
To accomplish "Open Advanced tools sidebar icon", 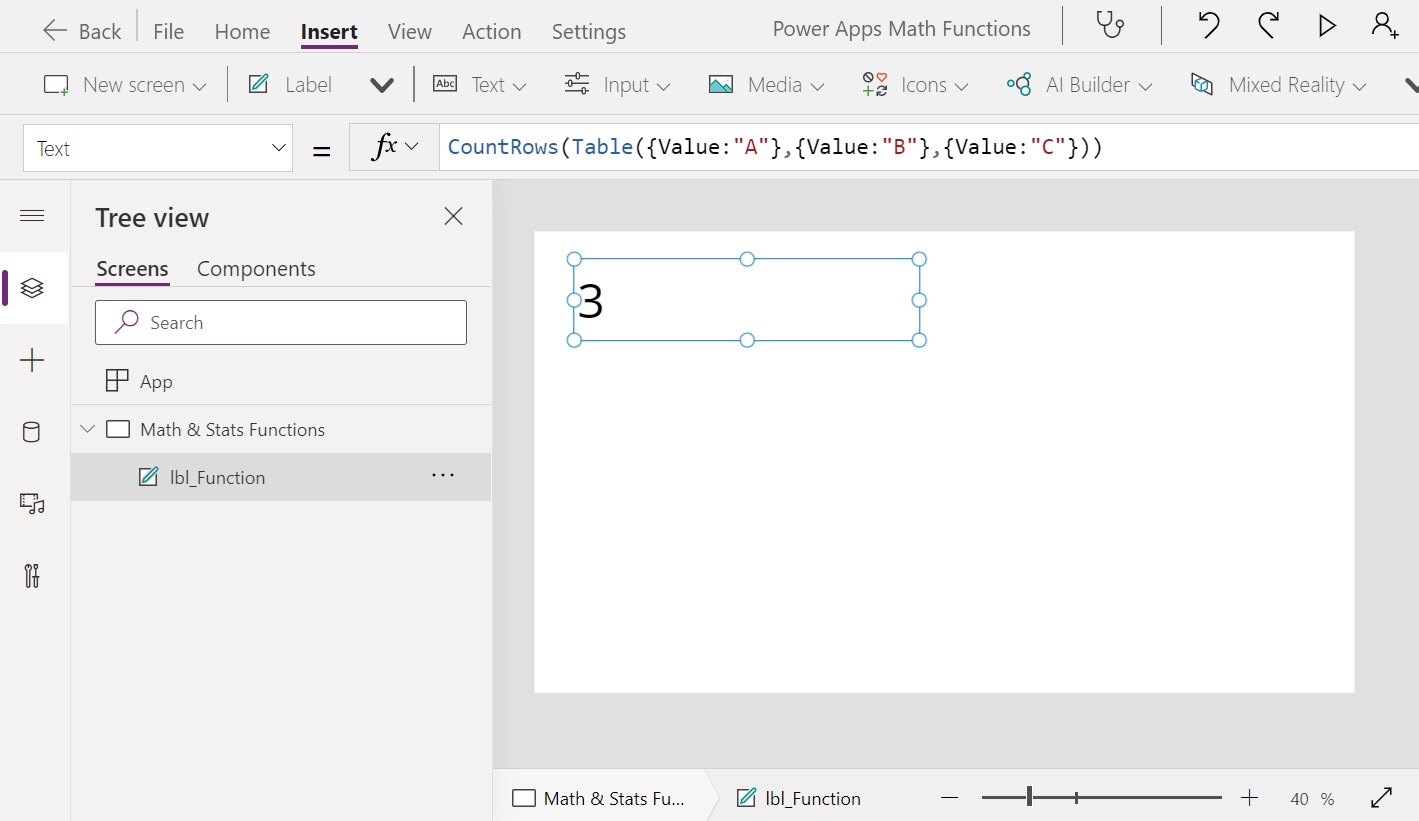I will coord(32,576).
